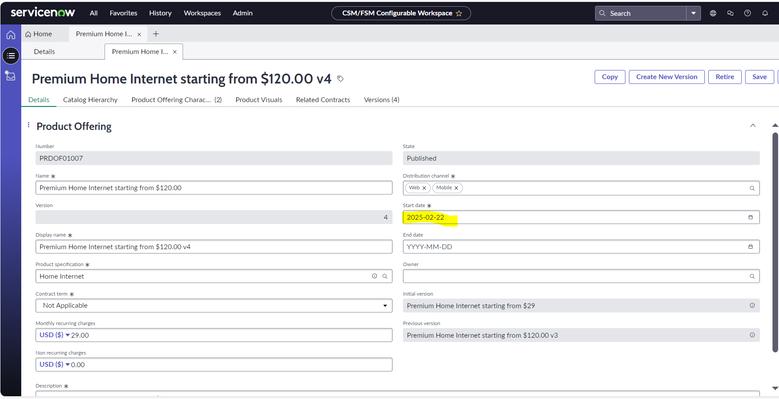
Task: Open the globe scope selector icon
Action: pos(713,13)
